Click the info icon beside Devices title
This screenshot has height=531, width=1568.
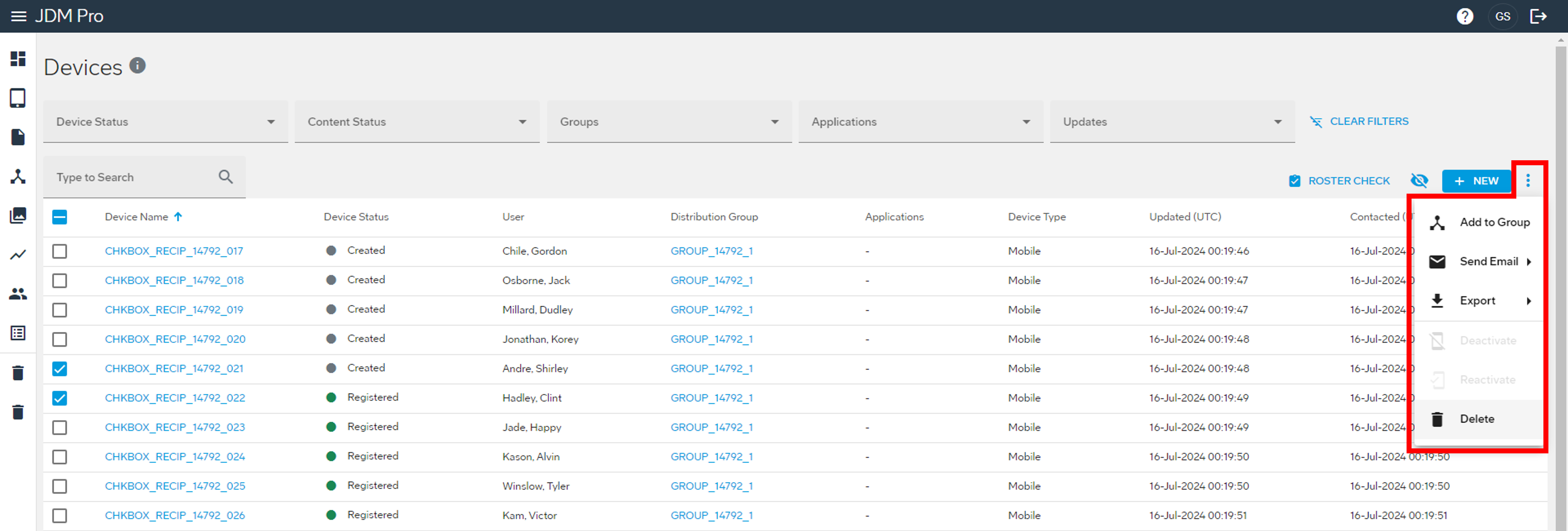click(x=138, y=65)
